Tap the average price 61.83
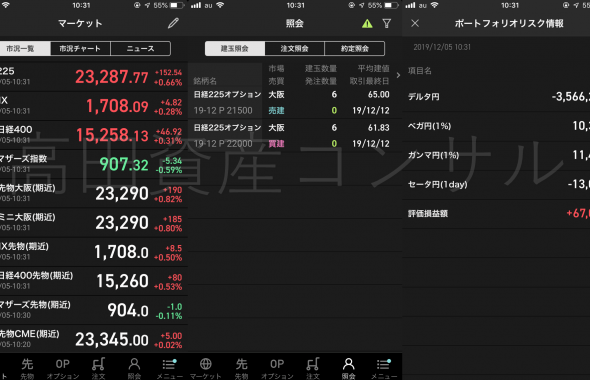This screenshot has height=380, width=590. point(379,128)
